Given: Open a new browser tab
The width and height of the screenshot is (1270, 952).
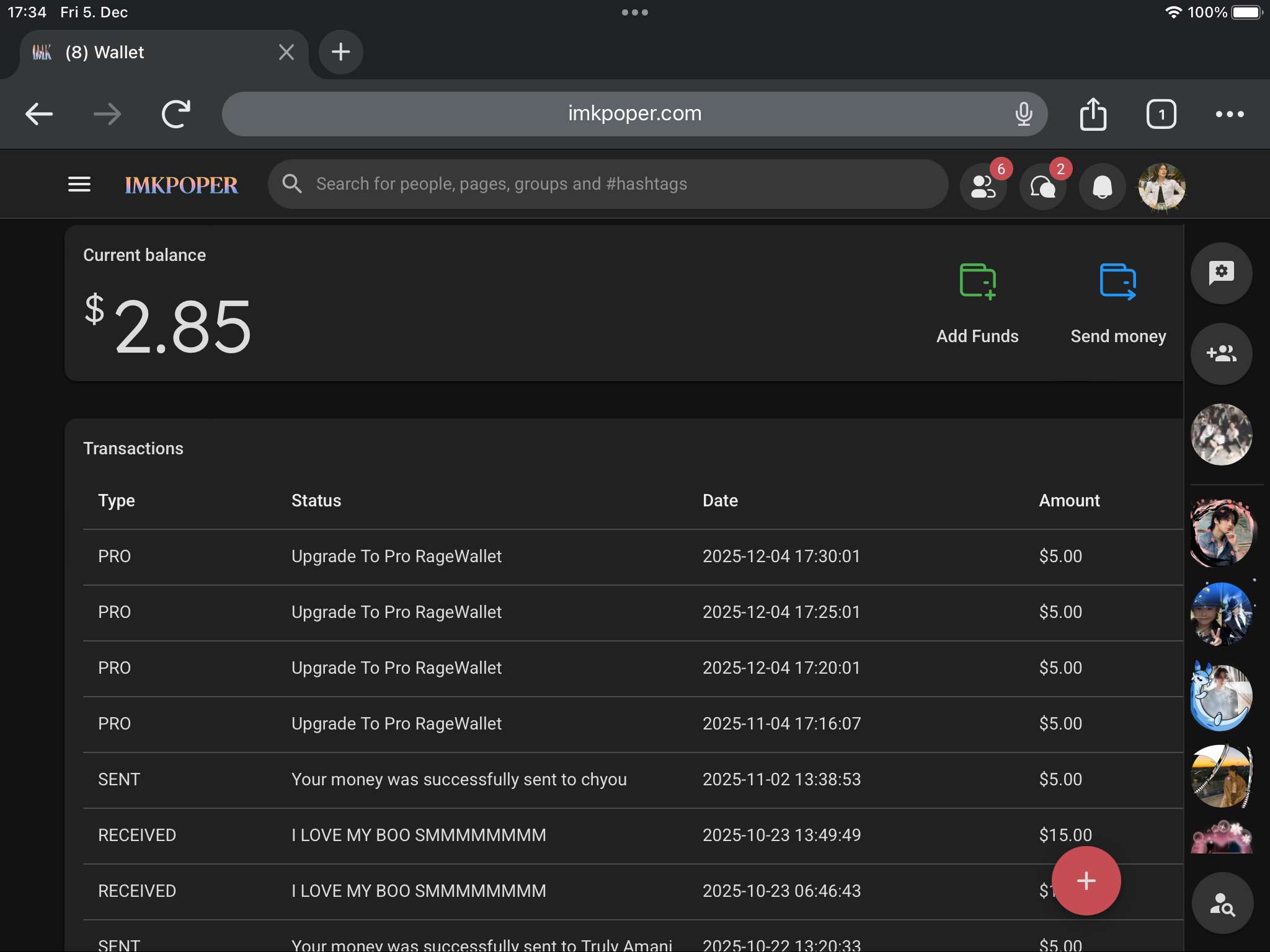Looking at the screenshot, I should pos(340,52).
